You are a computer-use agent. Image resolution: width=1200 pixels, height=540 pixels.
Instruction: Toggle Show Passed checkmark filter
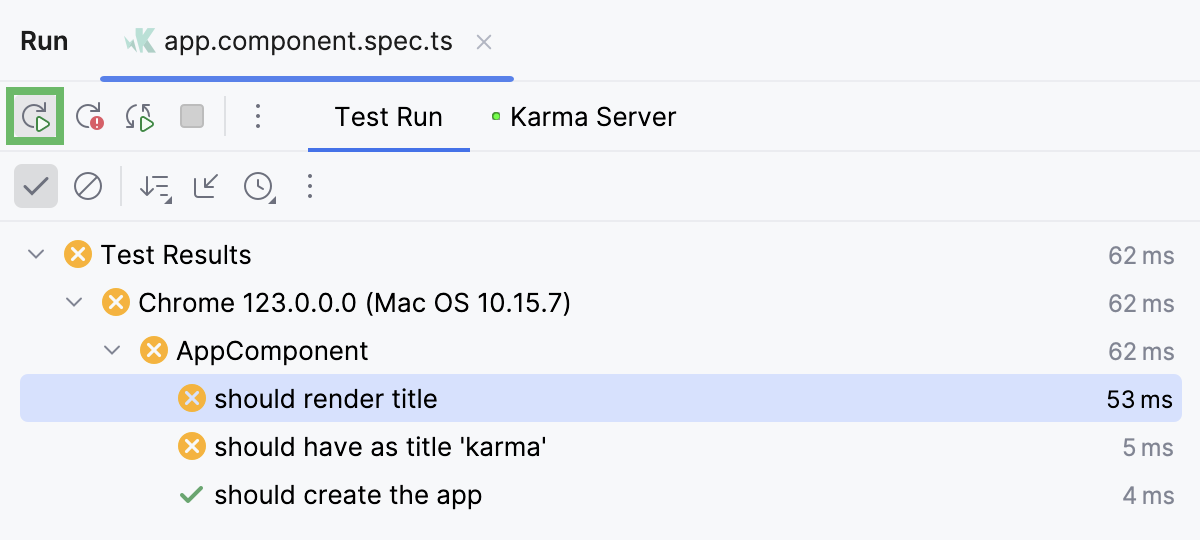pos(36,186)
